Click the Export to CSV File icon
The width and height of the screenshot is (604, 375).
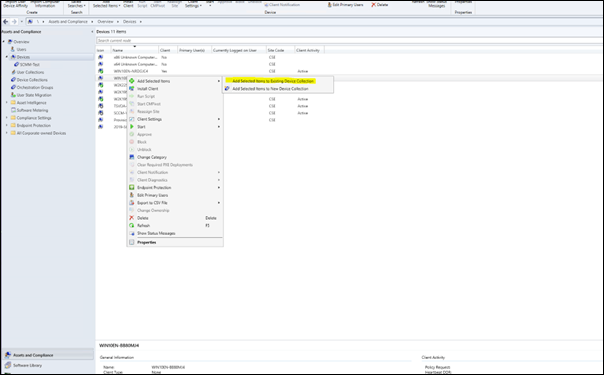(132, 203)
